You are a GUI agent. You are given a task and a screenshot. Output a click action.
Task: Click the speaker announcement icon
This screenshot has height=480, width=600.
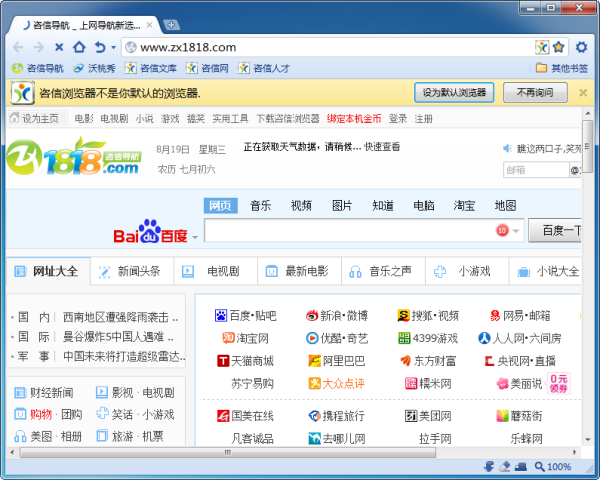pos(507,149)
